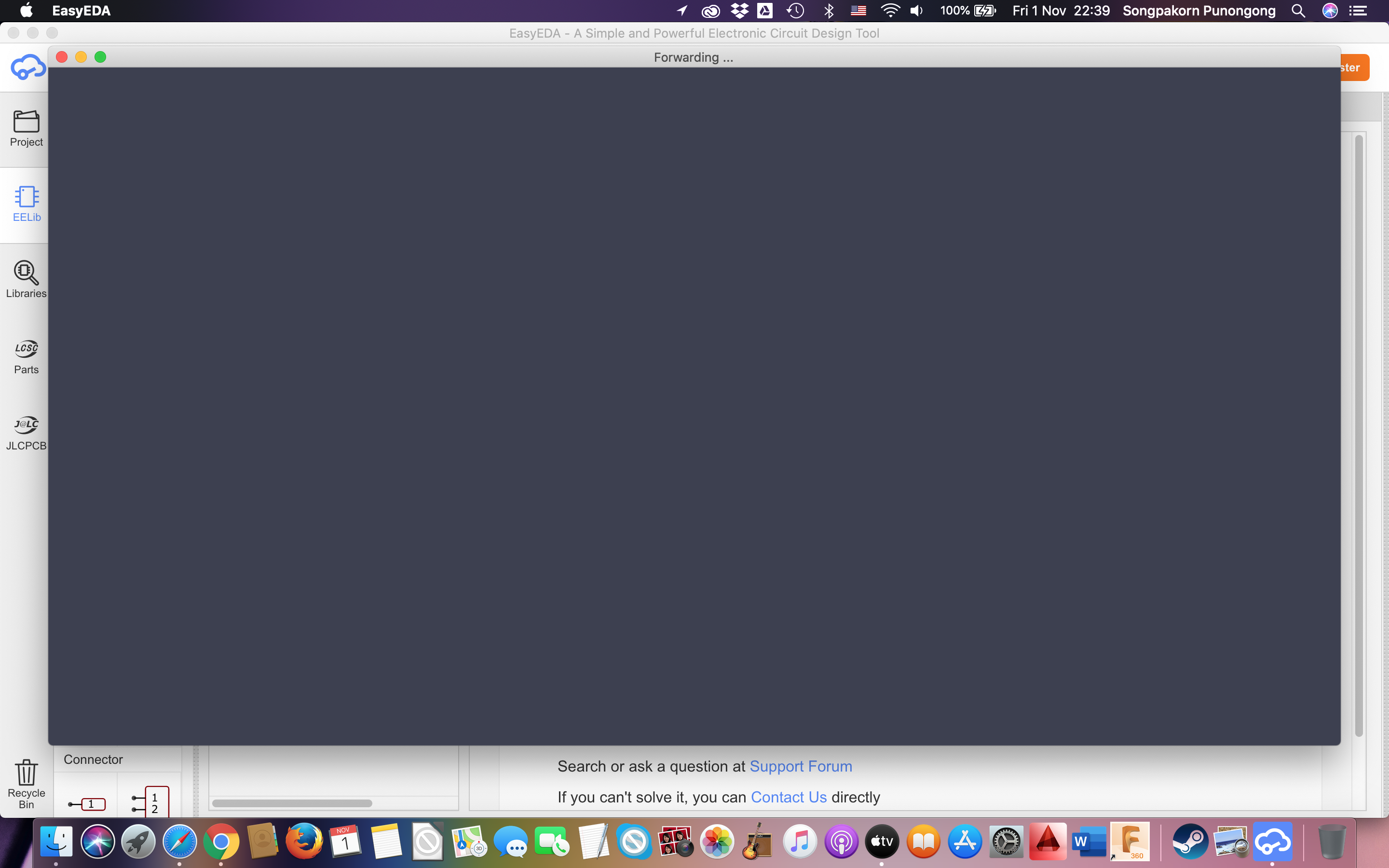Open Photos from the Dock

[717, 841]
